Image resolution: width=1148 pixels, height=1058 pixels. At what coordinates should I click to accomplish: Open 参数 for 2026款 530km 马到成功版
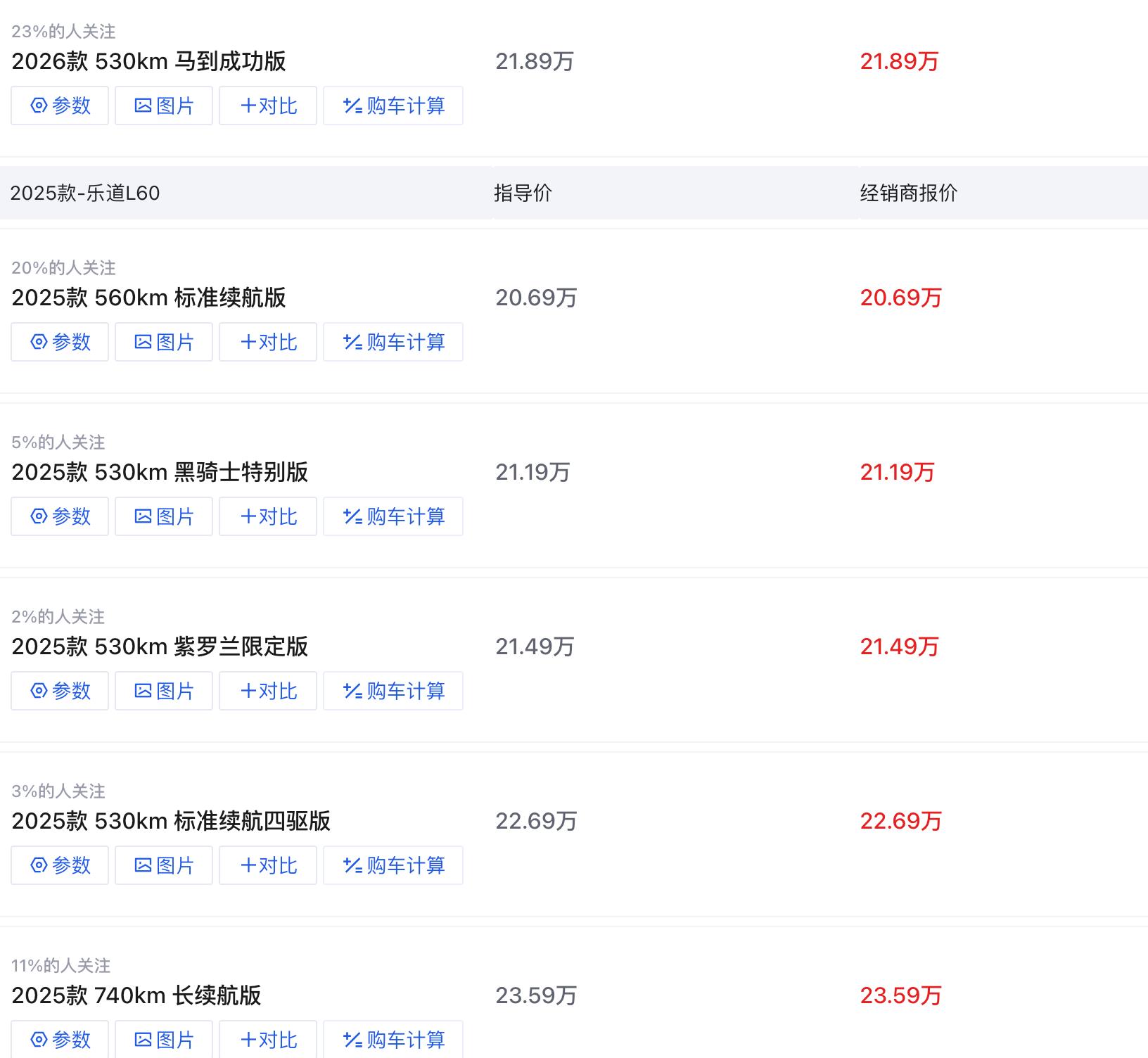pos(60,106)
